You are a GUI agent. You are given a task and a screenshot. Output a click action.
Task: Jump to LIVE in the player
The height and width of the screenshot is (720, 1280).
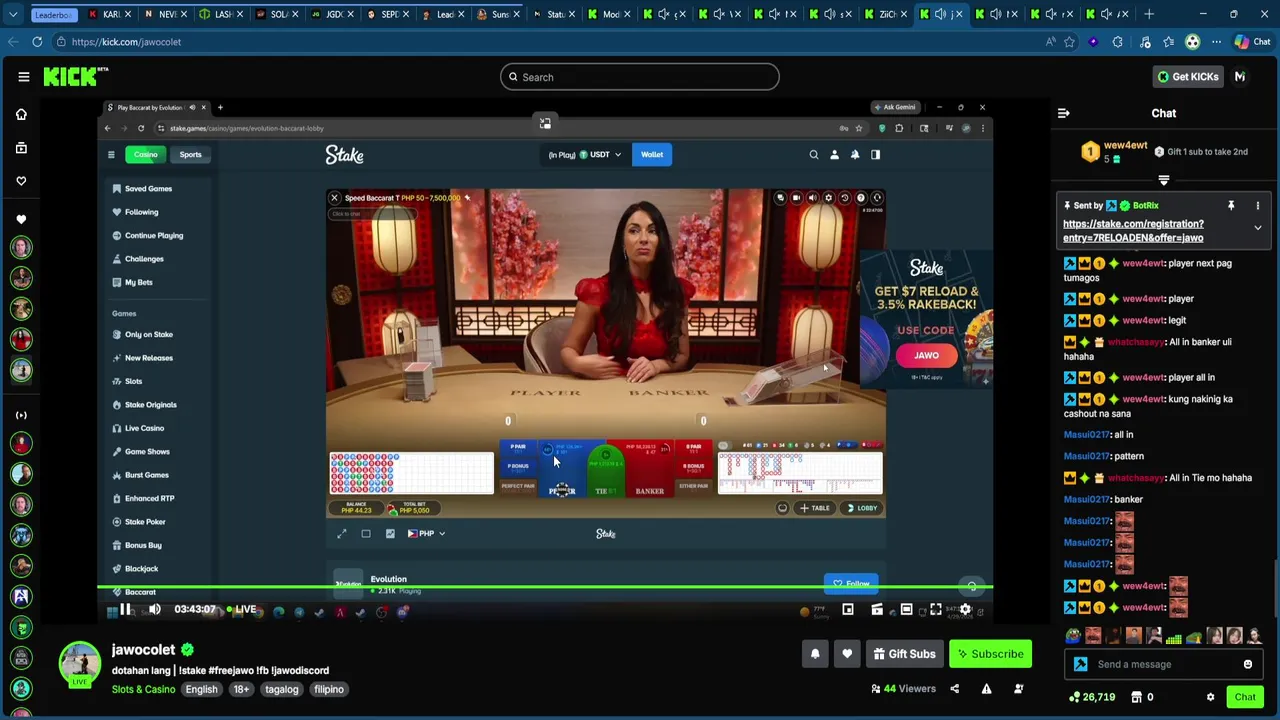click(241, 610)
